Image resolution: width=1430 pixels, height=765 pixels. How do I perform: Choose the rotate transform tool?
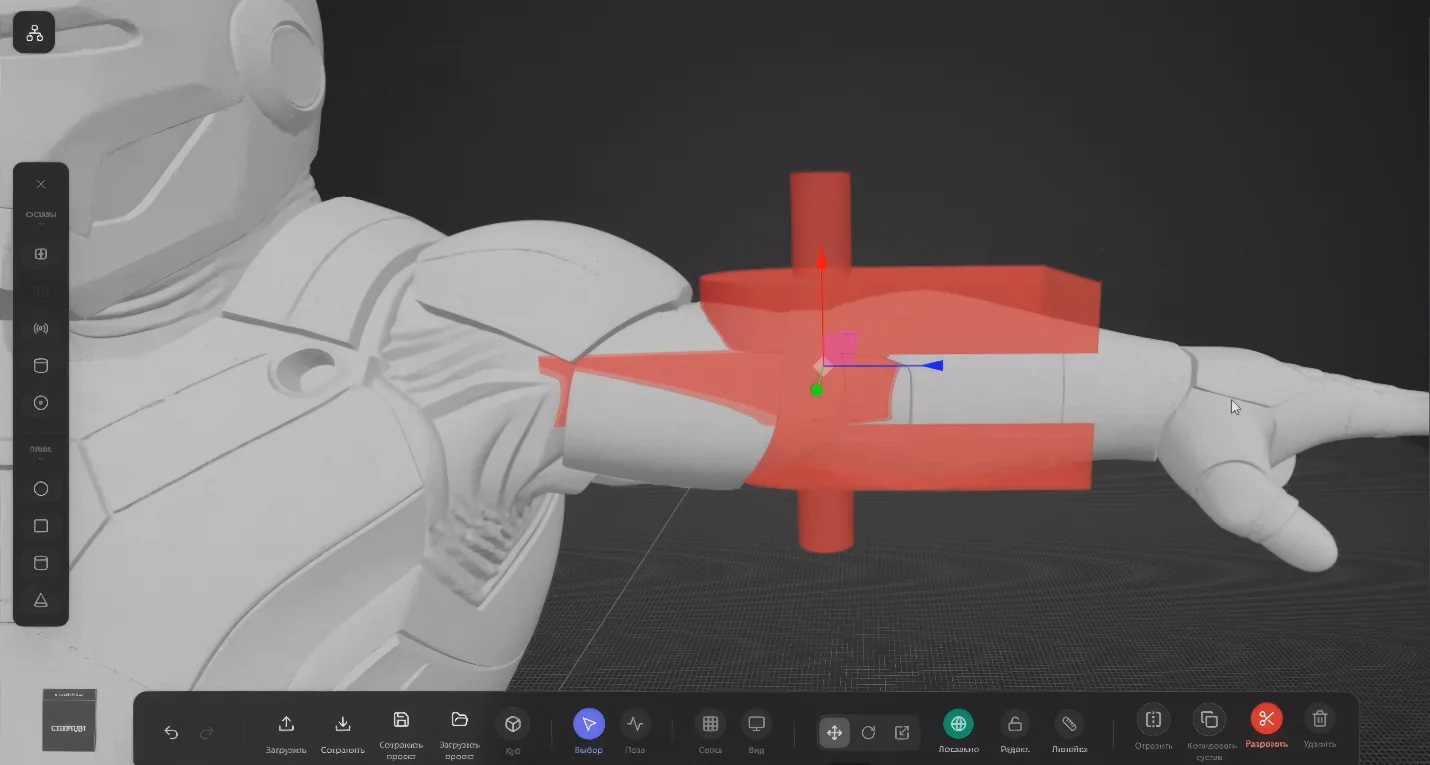click(868, 733)
